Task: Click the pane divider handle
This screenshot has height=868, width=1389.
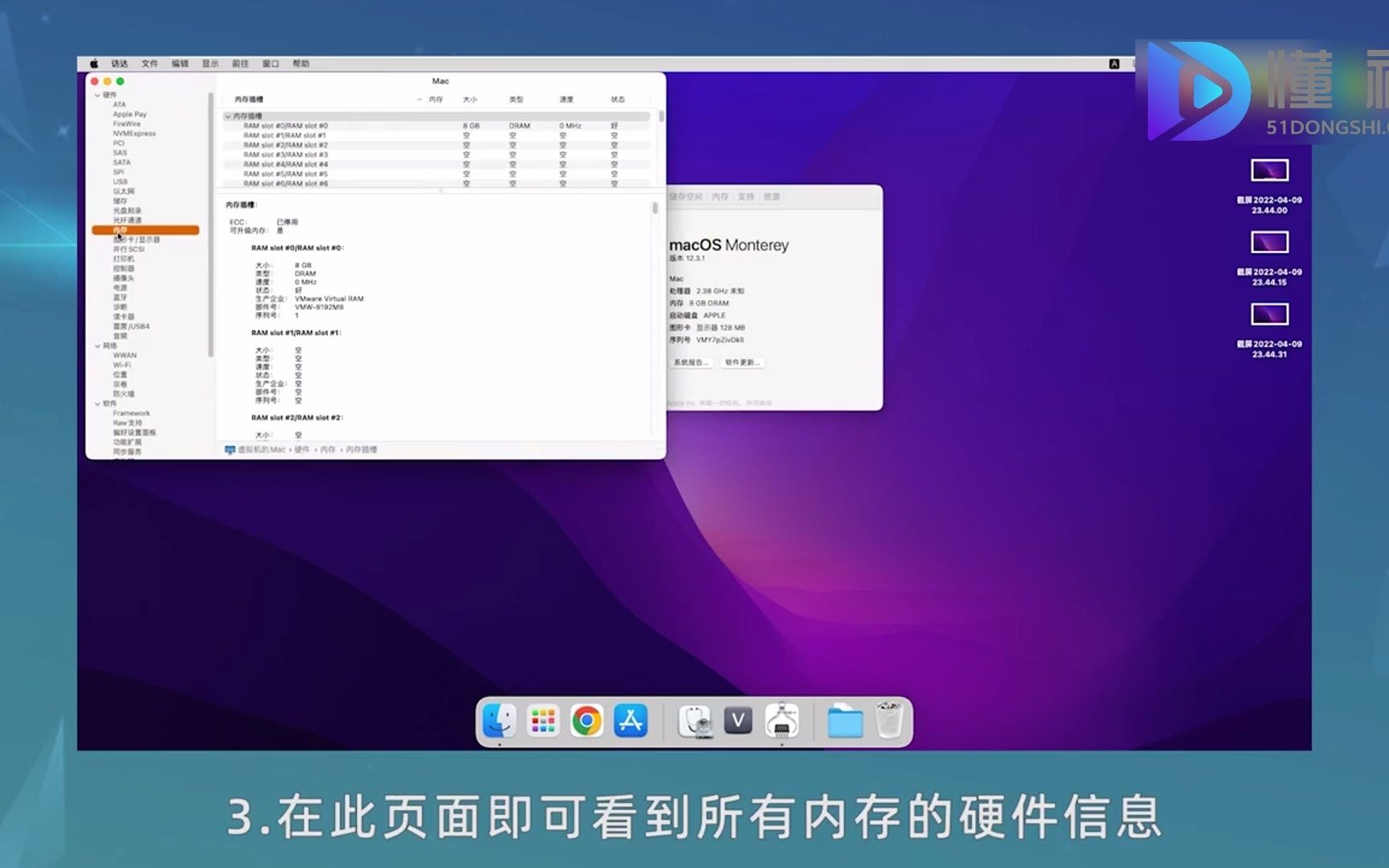Action: coord(440,190)
